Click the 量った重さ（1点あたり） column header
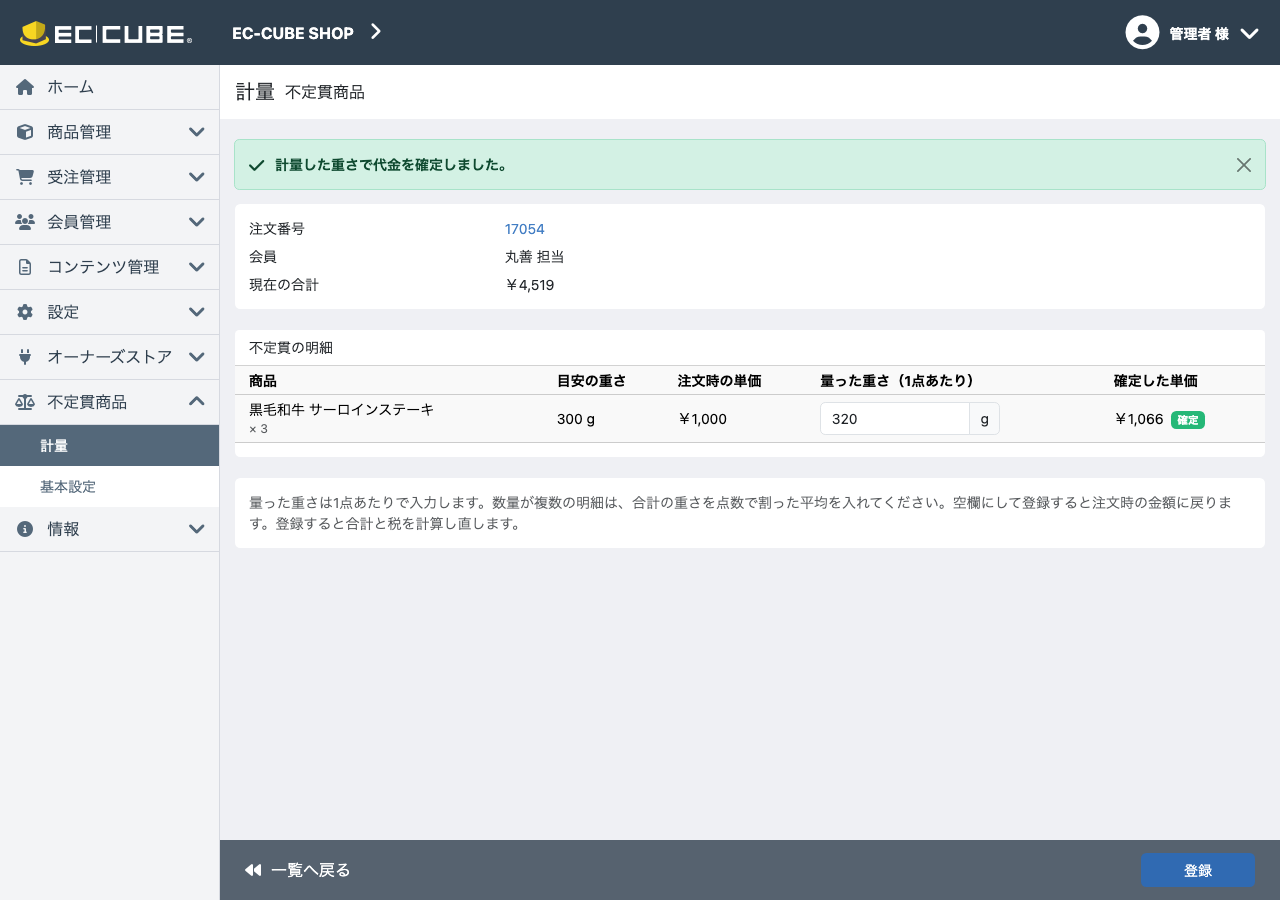Viewport: 1280px width, 900px height. (897, 381)
